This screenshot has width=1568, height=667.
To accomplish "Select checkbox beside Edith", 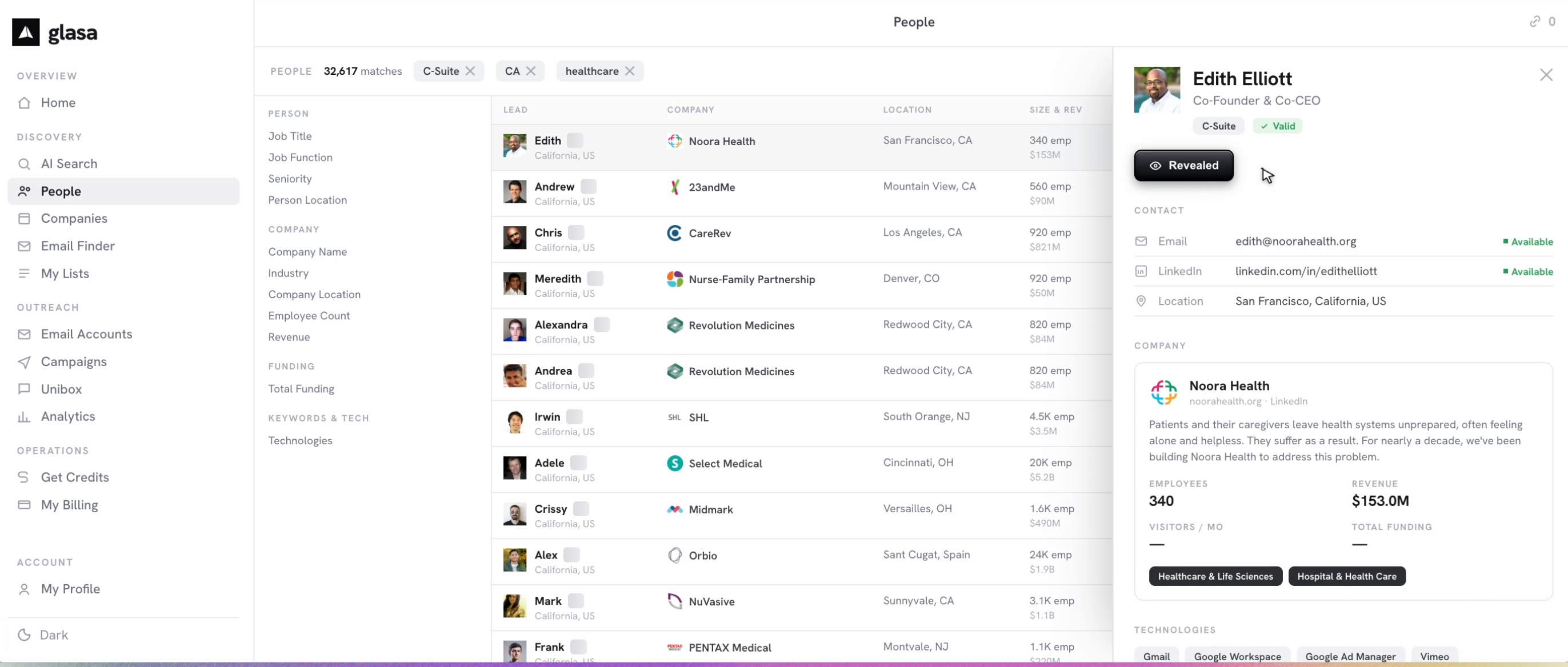I will coord(575,140).
